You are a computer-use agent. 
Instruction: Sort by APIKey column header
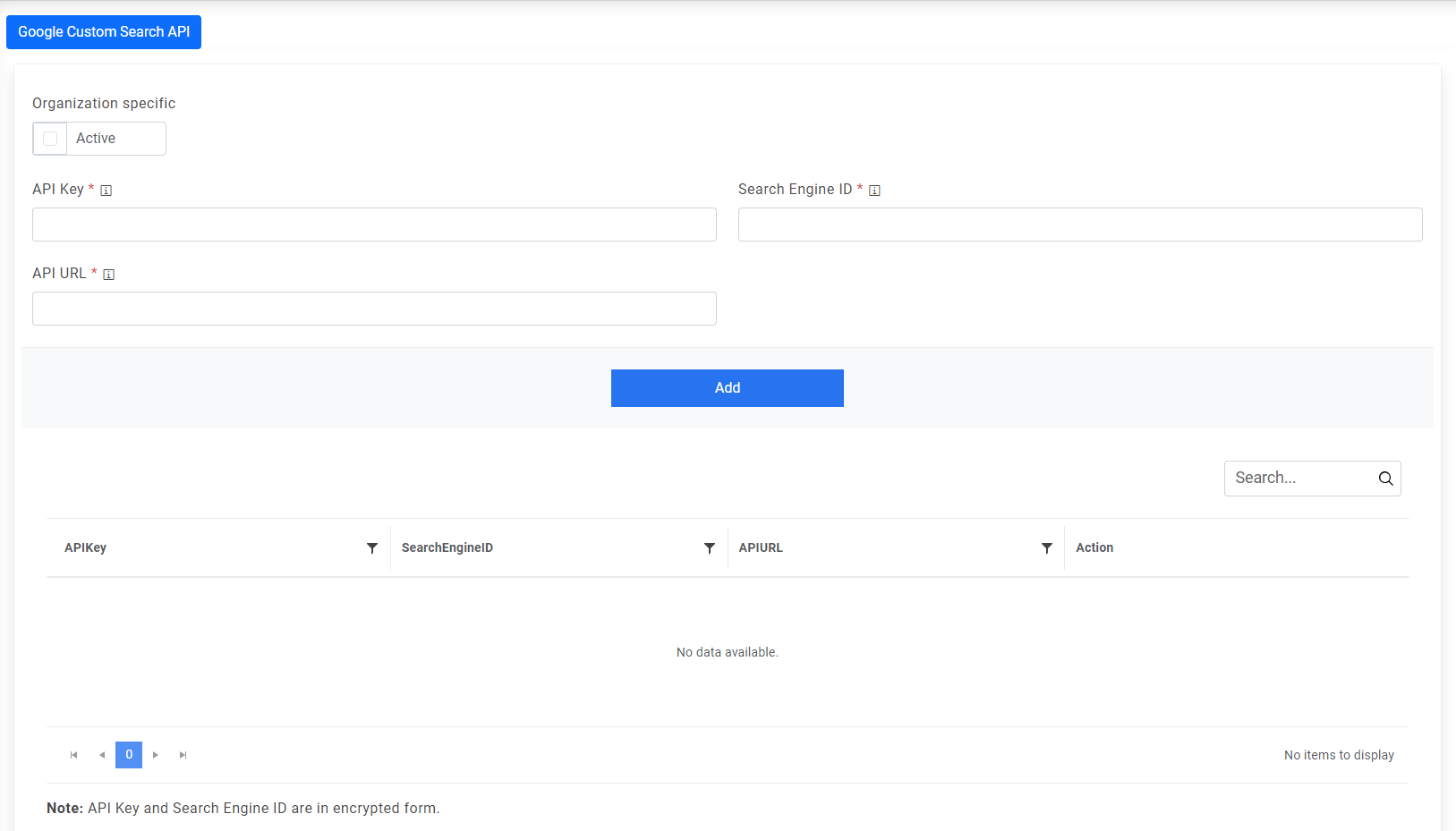click(x=85, y=548)
